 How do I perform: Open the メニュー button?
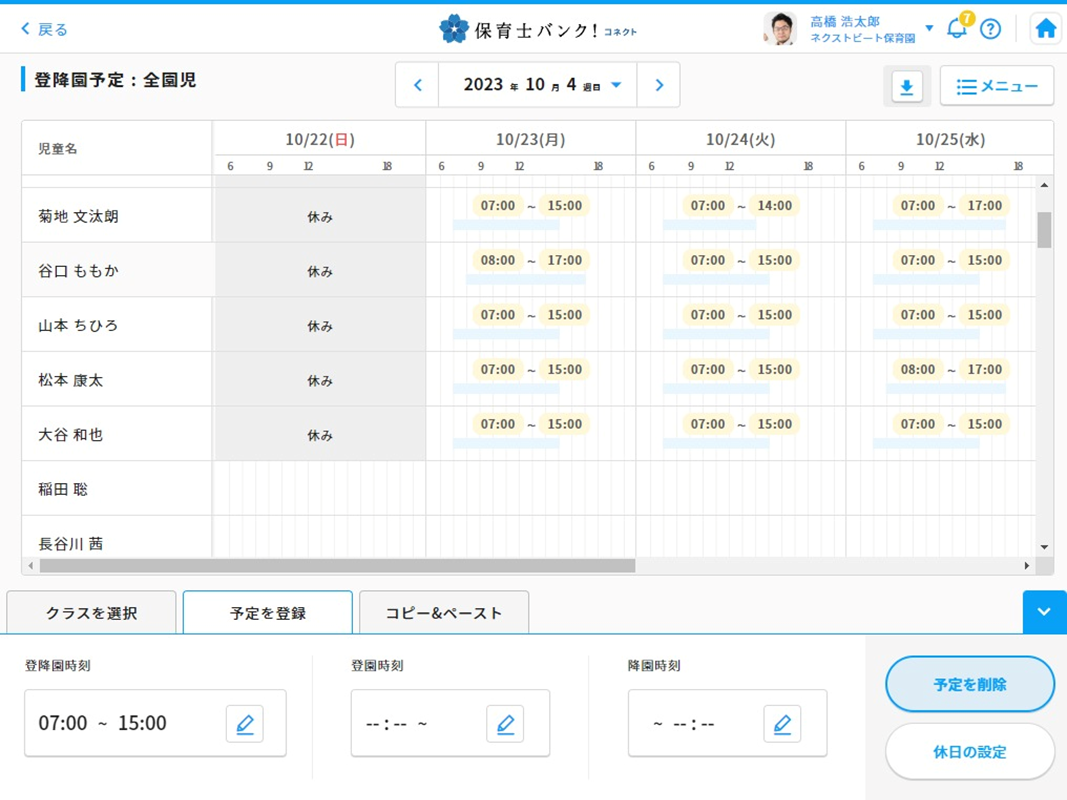(996, 87)
